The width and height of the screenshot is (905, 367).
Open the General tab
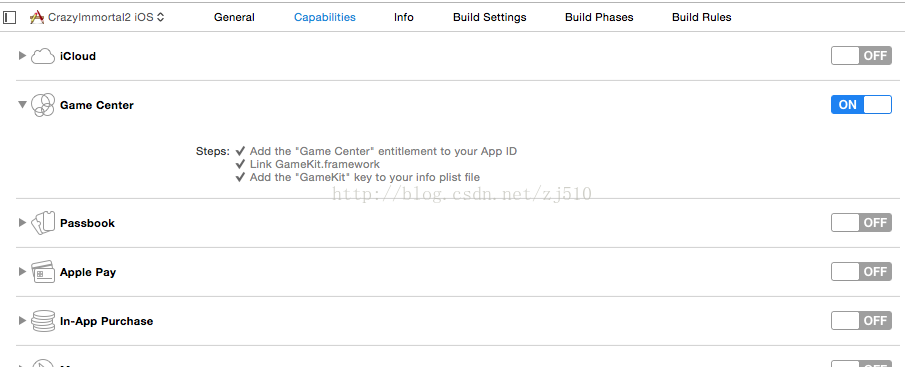point(234,17)
